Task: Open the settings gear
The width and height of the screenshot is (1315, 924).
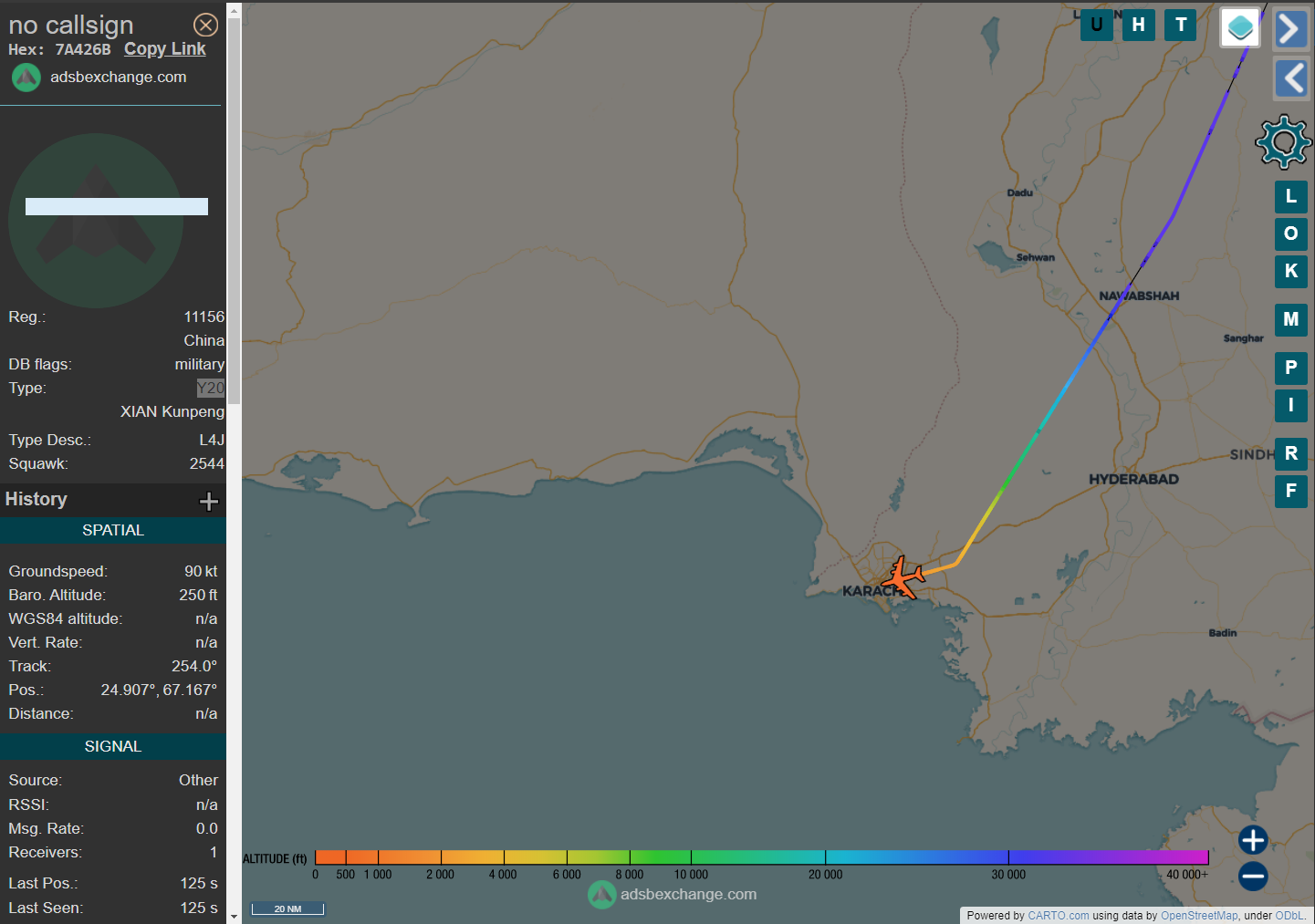Action: click(x=1283, y=141)
